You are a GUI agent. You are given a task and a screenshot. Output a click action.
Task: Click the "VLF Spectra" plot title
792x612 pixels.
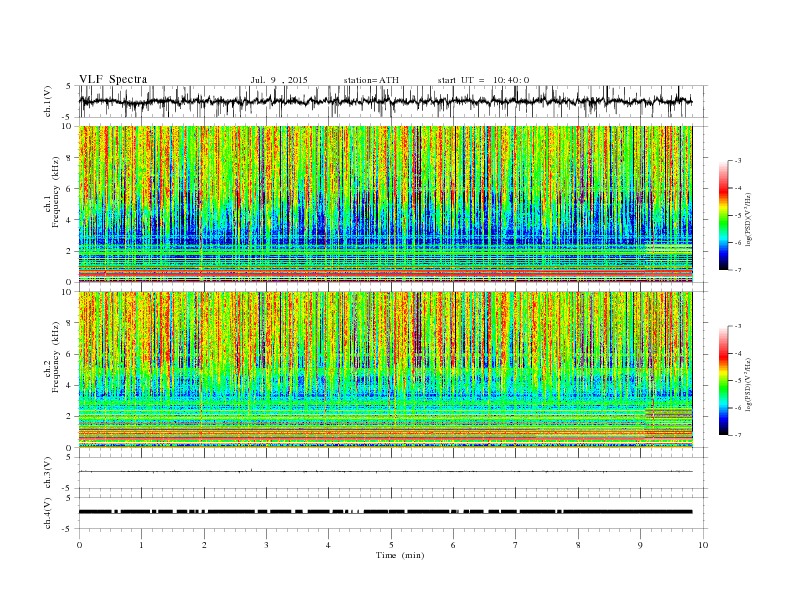click(x=113, y=79)
